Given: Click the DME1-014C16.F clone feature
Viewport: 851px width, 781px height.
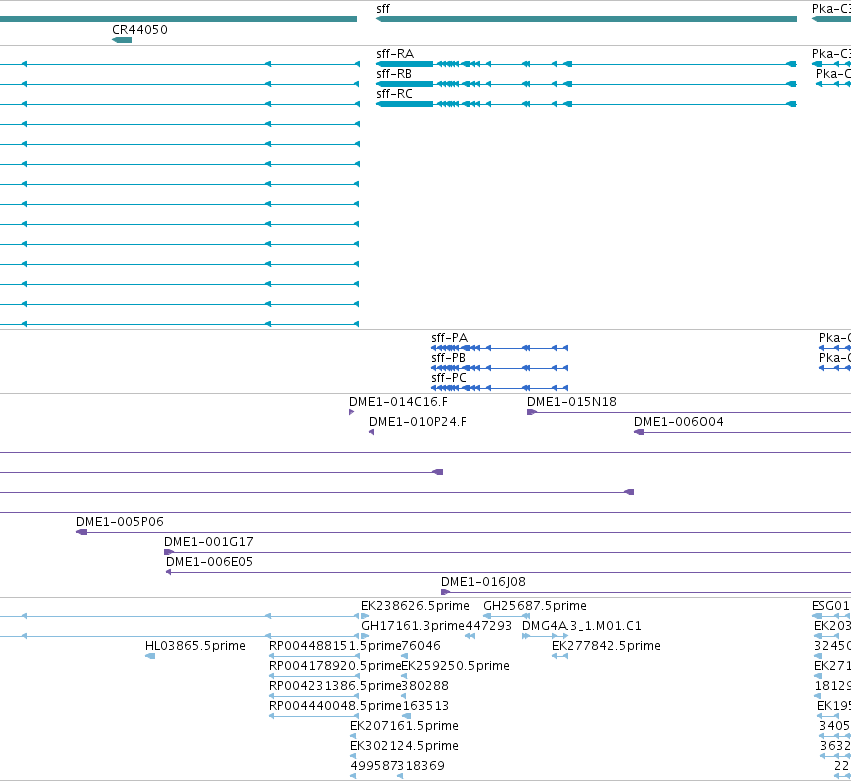Looking at the screenshot, I should (x=352, y=412).
